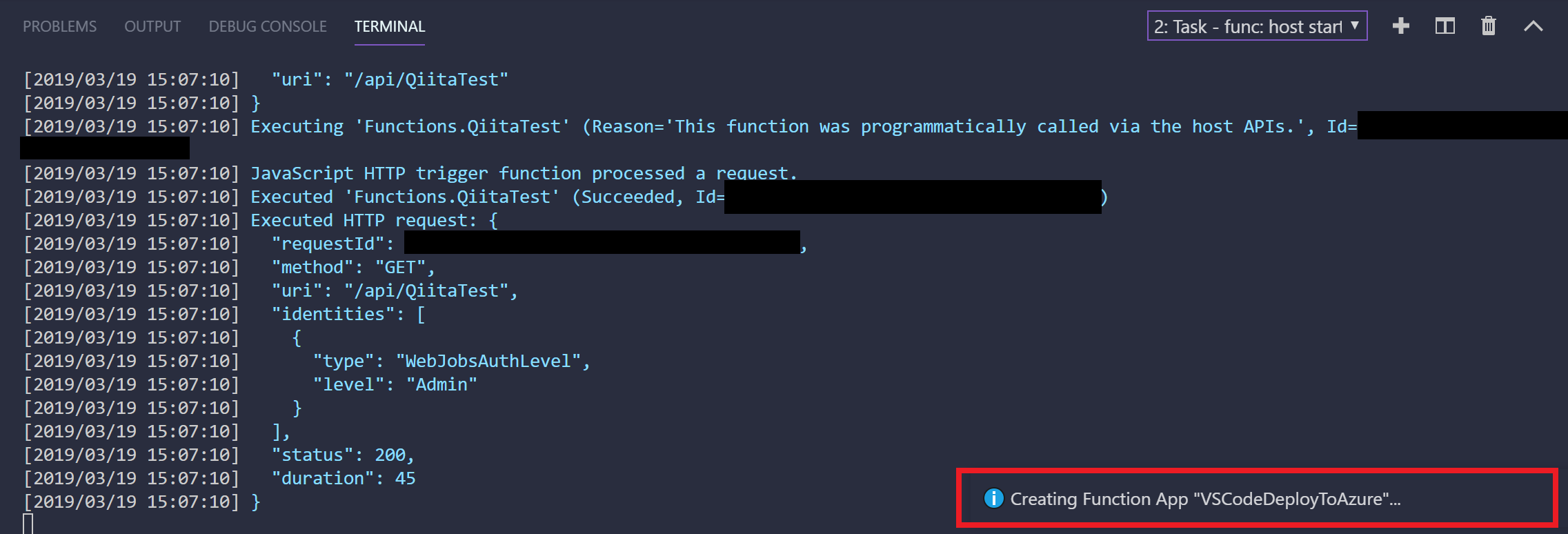The image size is (1568, 534).
Task: Open a new integrated terminal with the plus icon
Action: click(1400, 26)
